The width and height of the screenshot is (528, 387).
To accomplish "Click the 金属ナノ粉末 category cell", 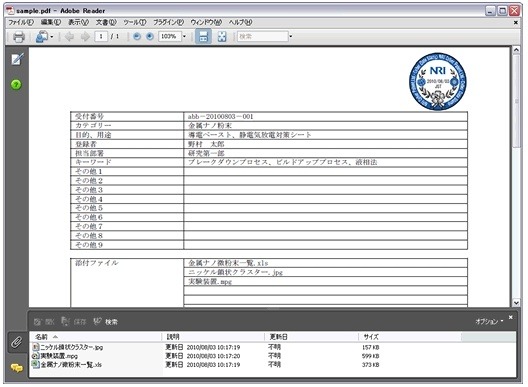I will tap(325, 126).
